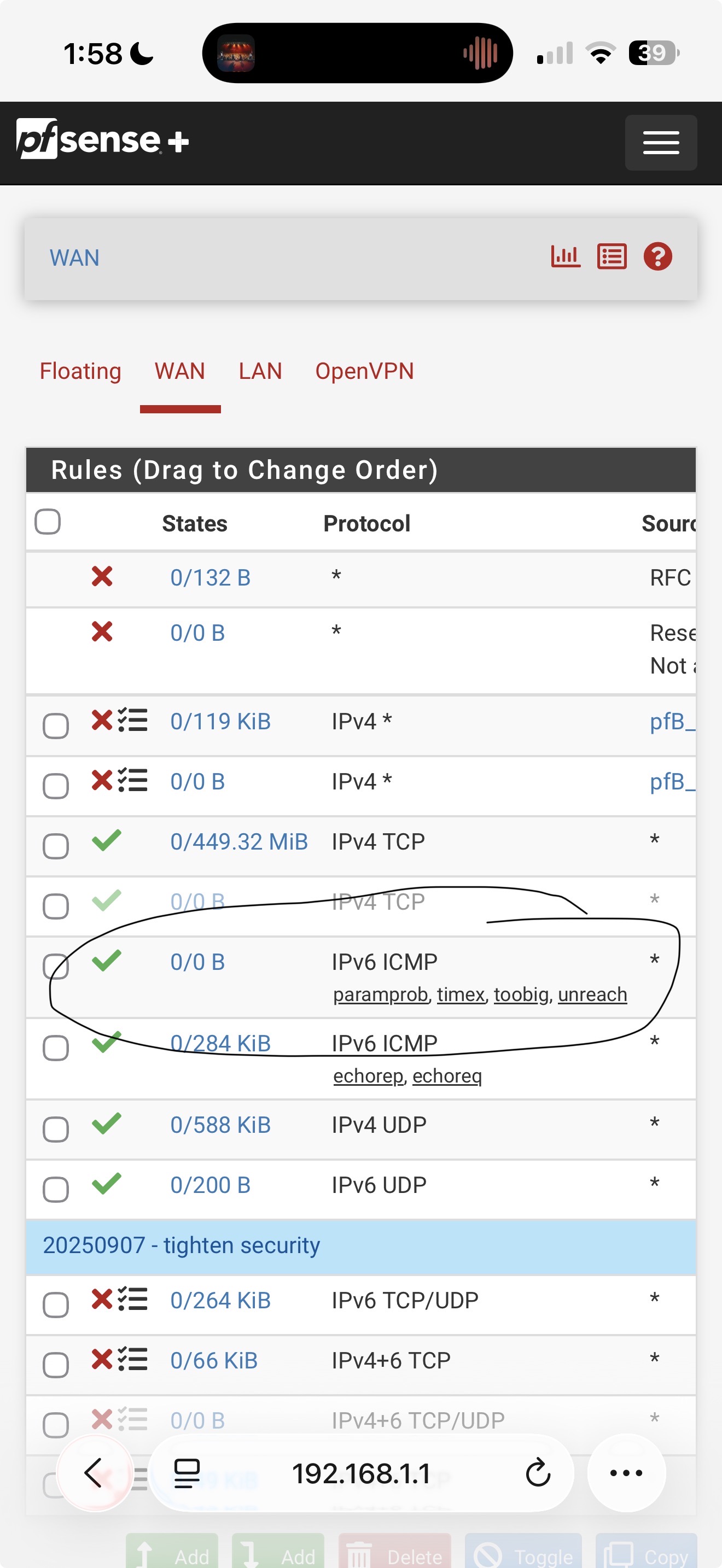Image resolution: width=722 pixels, height=1568 pixels.
Task: Select the IPv4 TCP 449.32 MiB rule checkbox
Action: 55,846
